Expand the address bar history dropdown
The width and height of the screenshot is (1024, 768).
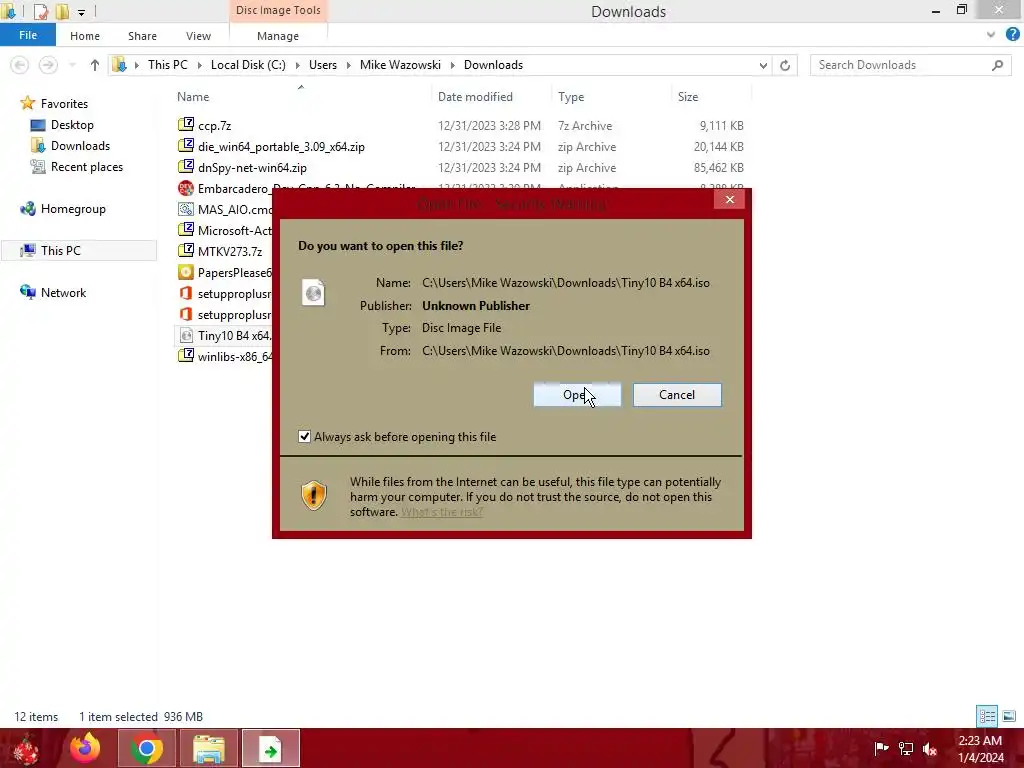763,65
